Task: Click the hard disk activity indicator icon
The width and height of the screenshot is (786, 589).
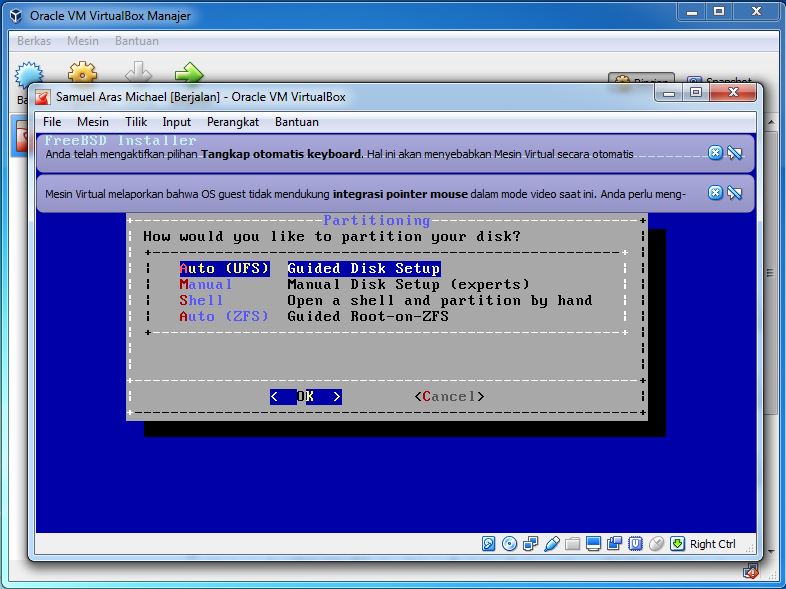Action: [488, 543]
